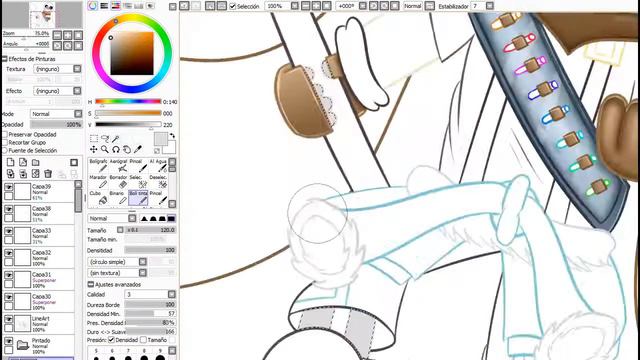Create a new normal layer

click(x=11, y=162)
